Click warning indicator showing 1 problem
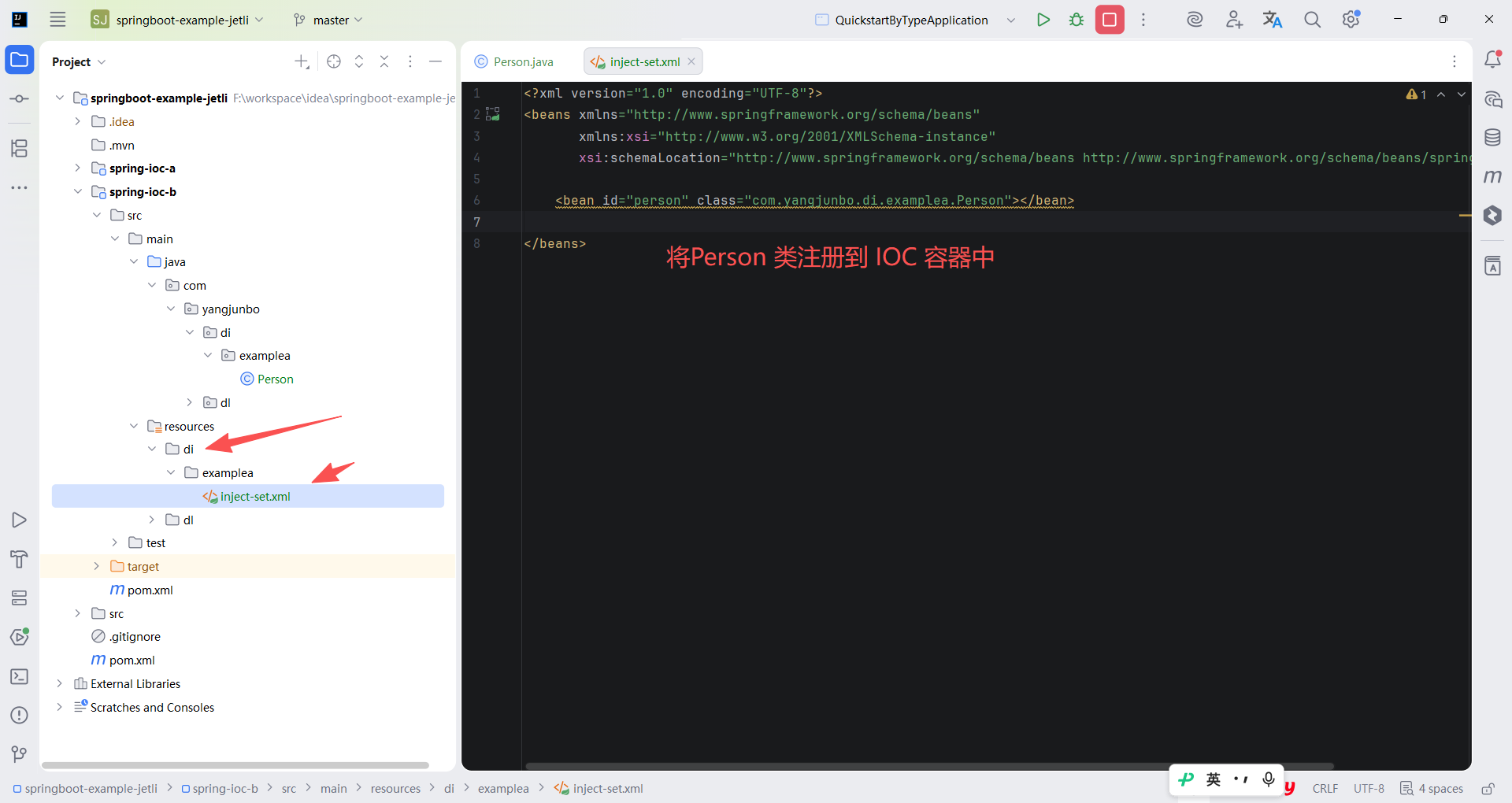1512x803 pixels. [1417, 94]
